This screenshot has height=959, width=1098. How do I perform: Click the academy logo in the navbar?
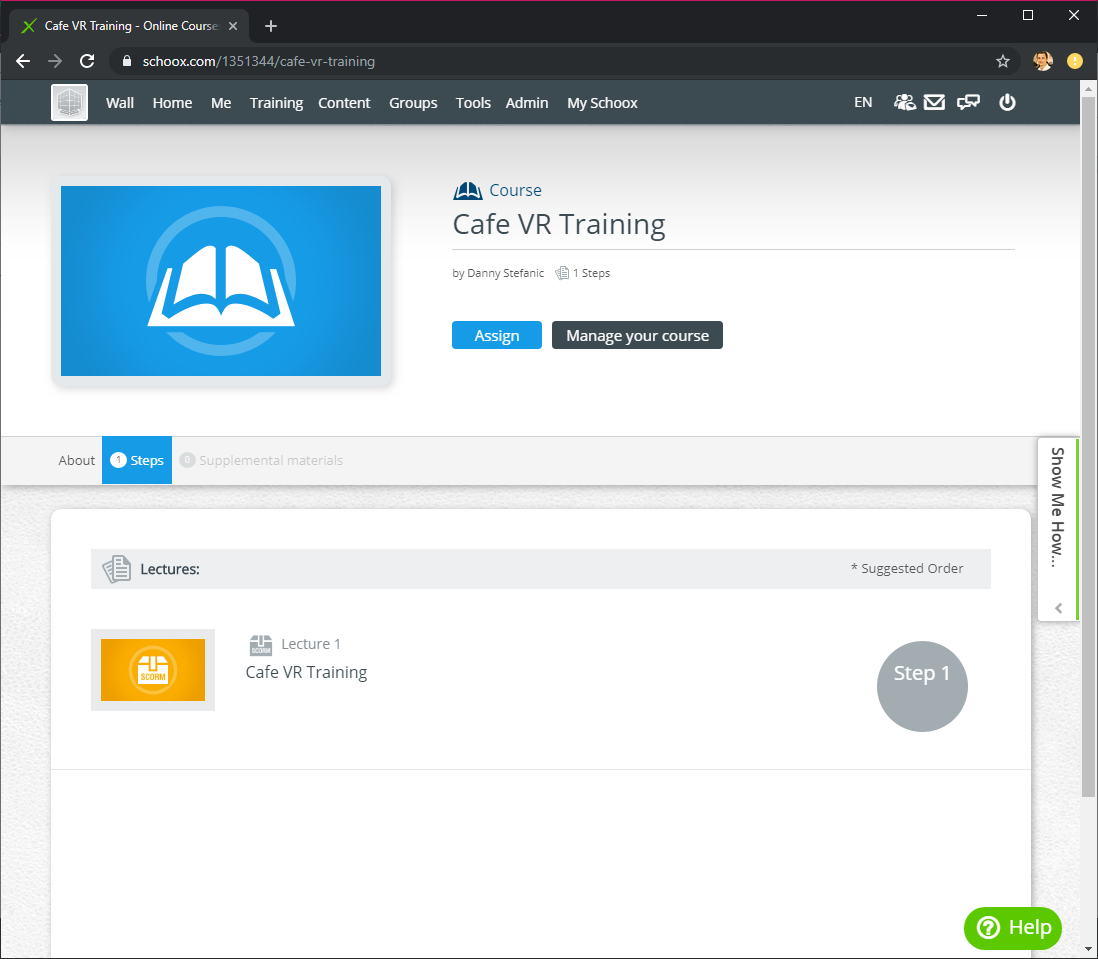pos(69,103)
